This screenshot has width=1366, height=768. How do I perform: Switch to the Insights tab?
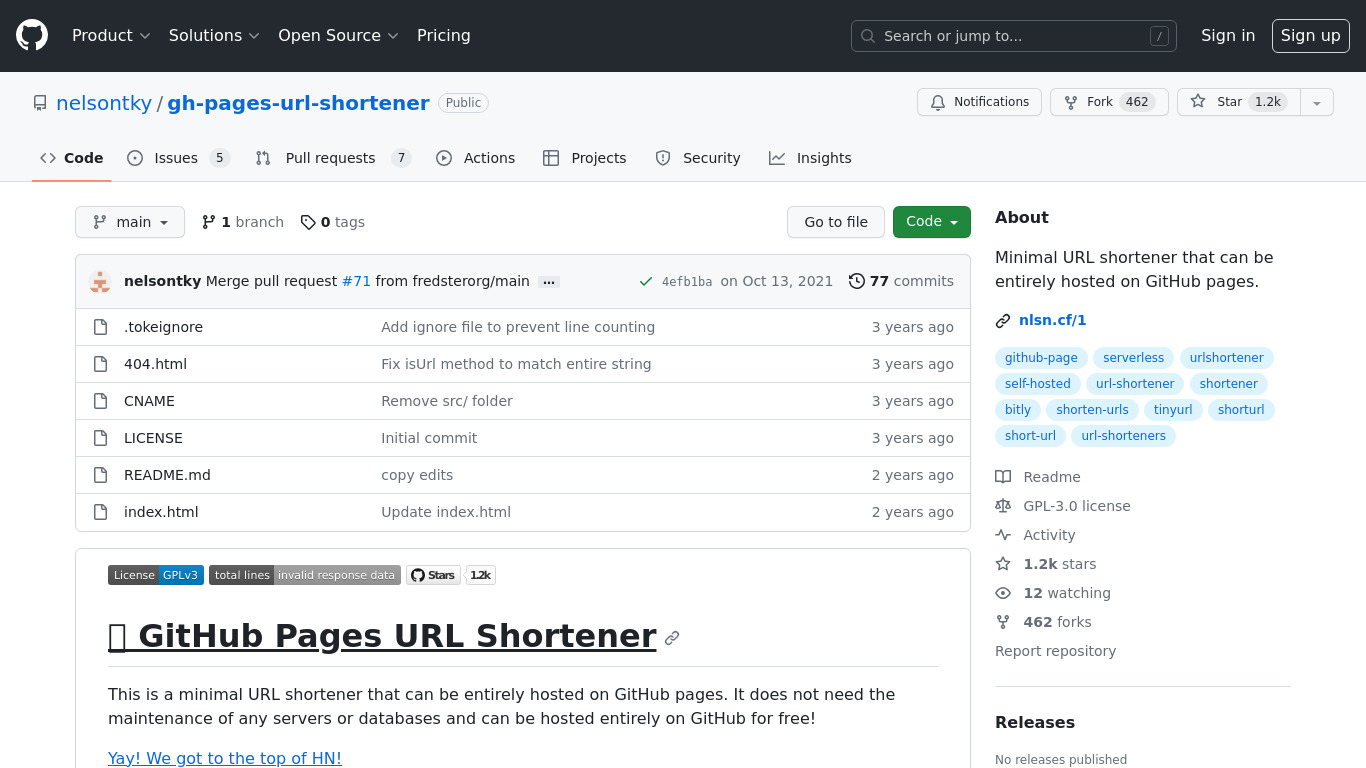[810, 158]
